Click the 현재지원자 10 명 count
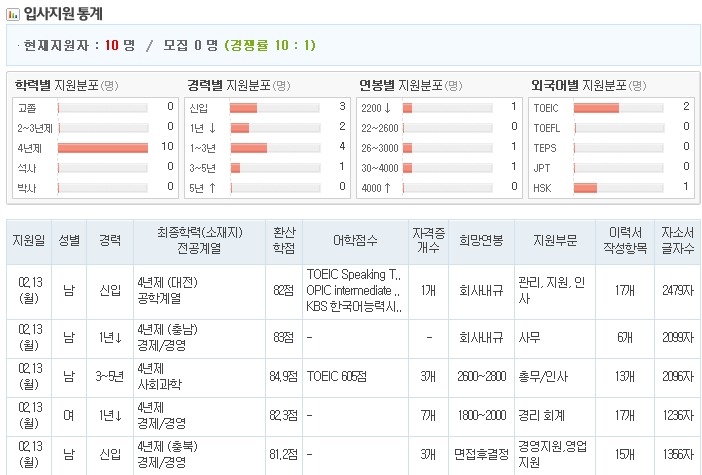Viewport: 702px width, 475px height. pyautogui.click(x=79, y=45)
